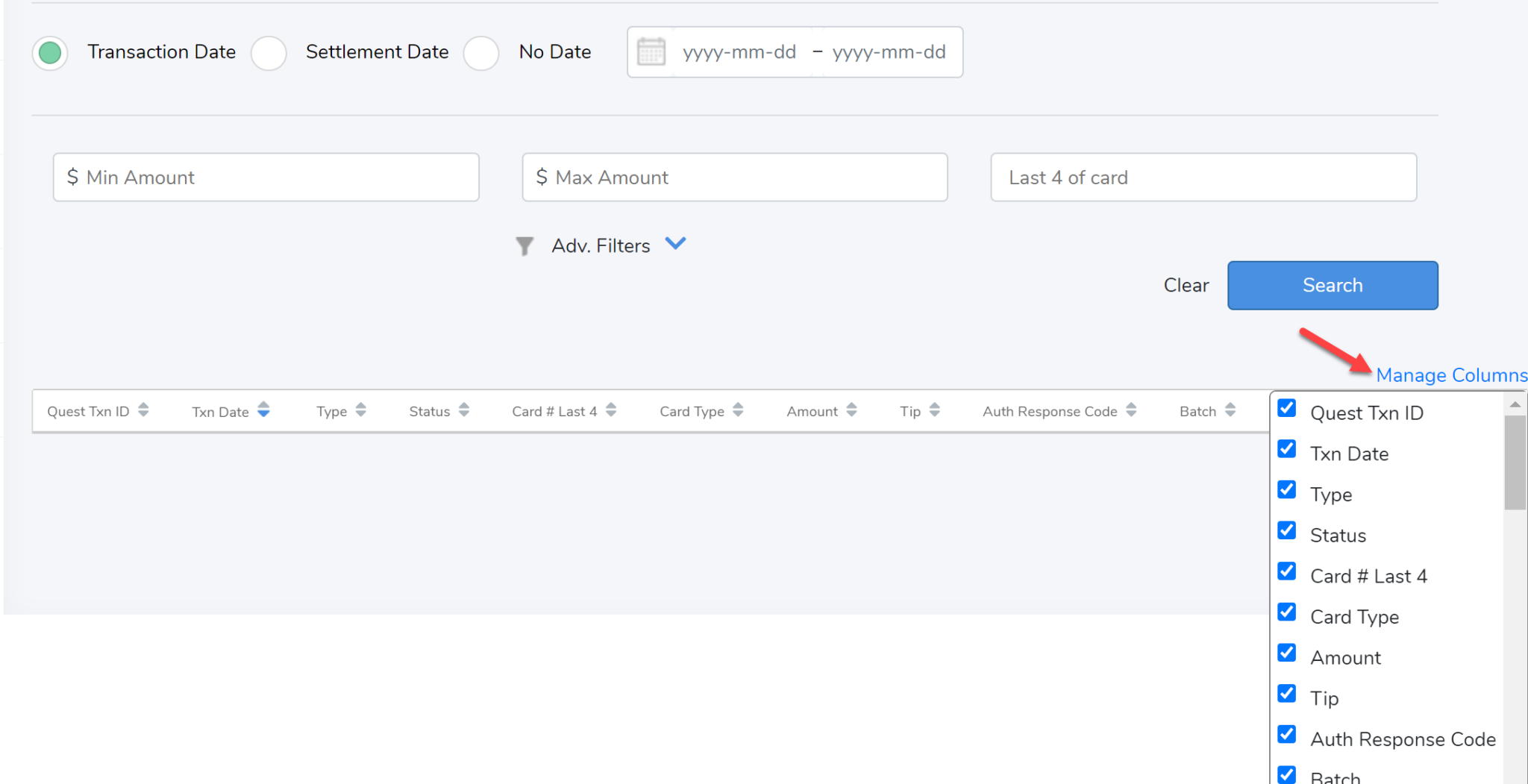Expand the Adv. Filters section chevron
The width and height of the screenshot is (1528, 784).
click(x=676, y=243)
